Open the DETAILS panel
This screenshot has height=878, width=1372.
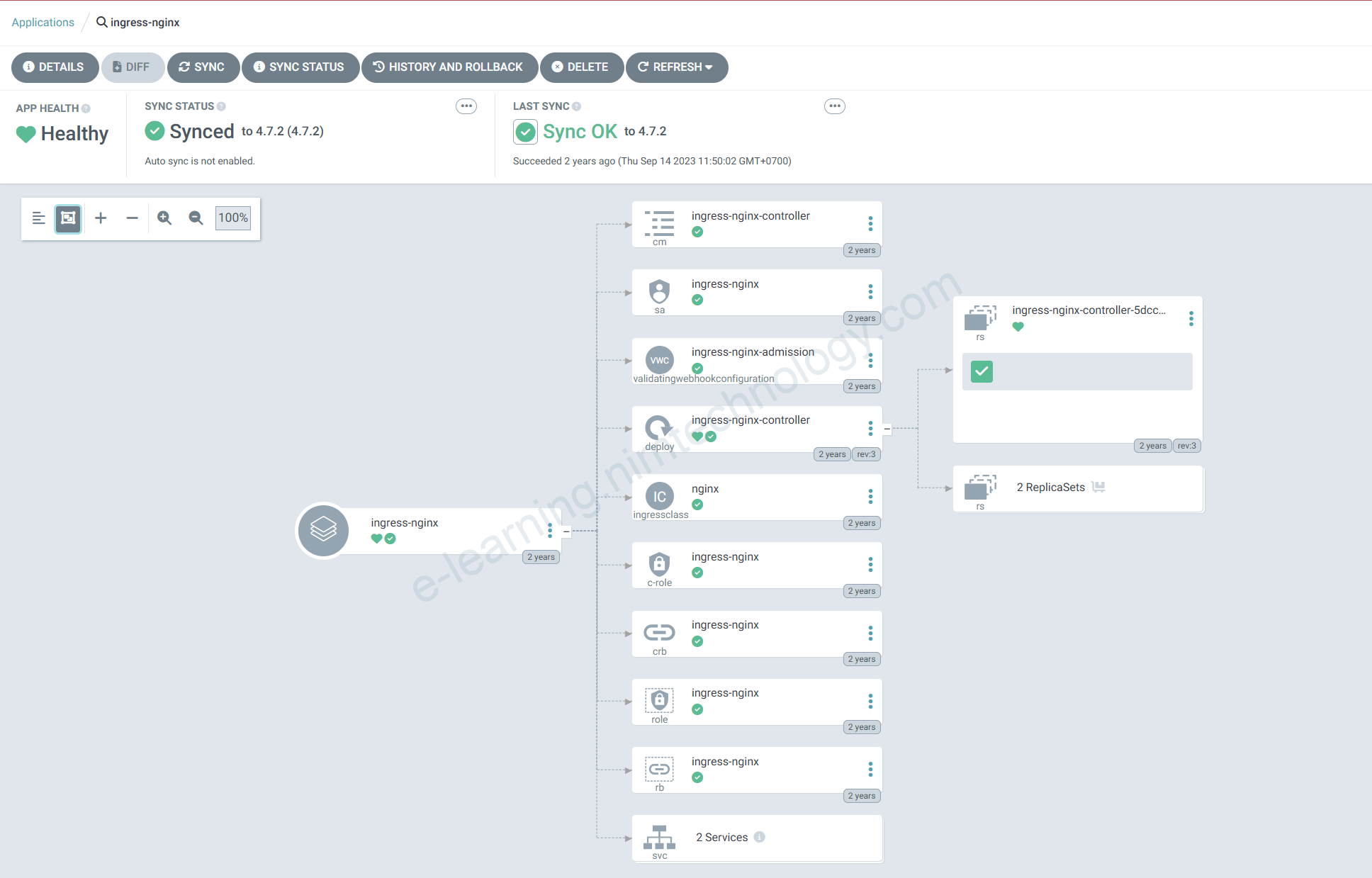pos(55,67)
